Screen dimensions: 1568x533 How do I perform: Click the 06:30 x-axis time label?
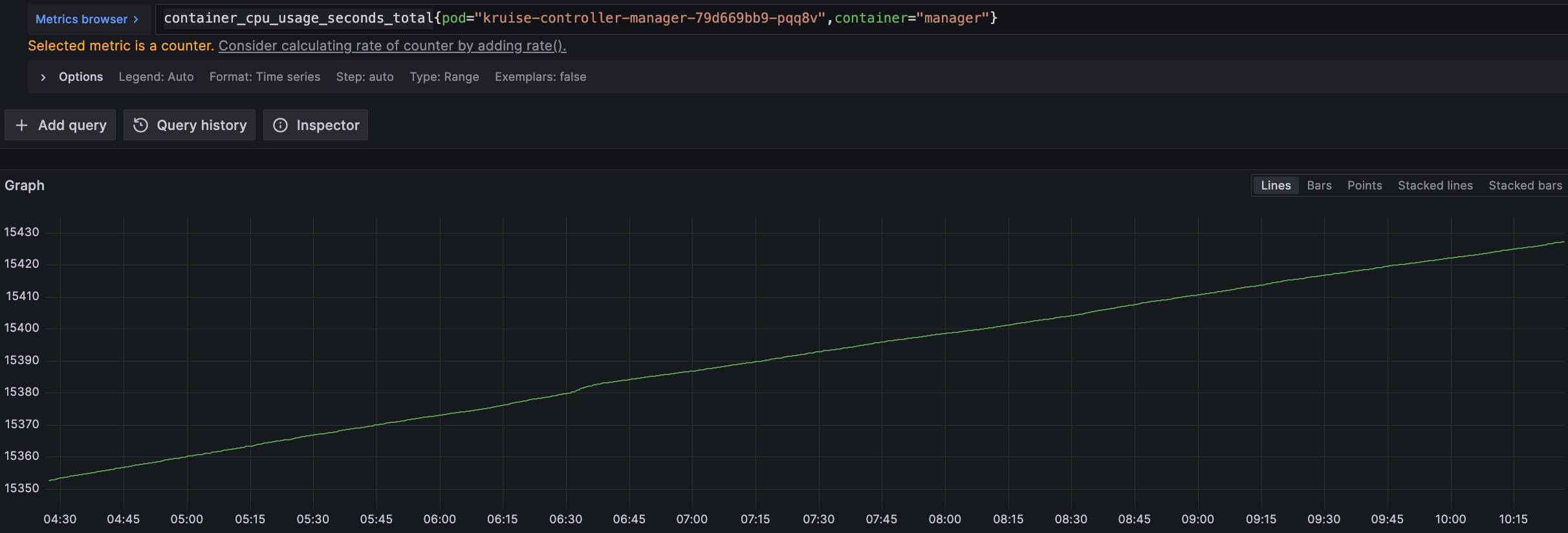566,519
